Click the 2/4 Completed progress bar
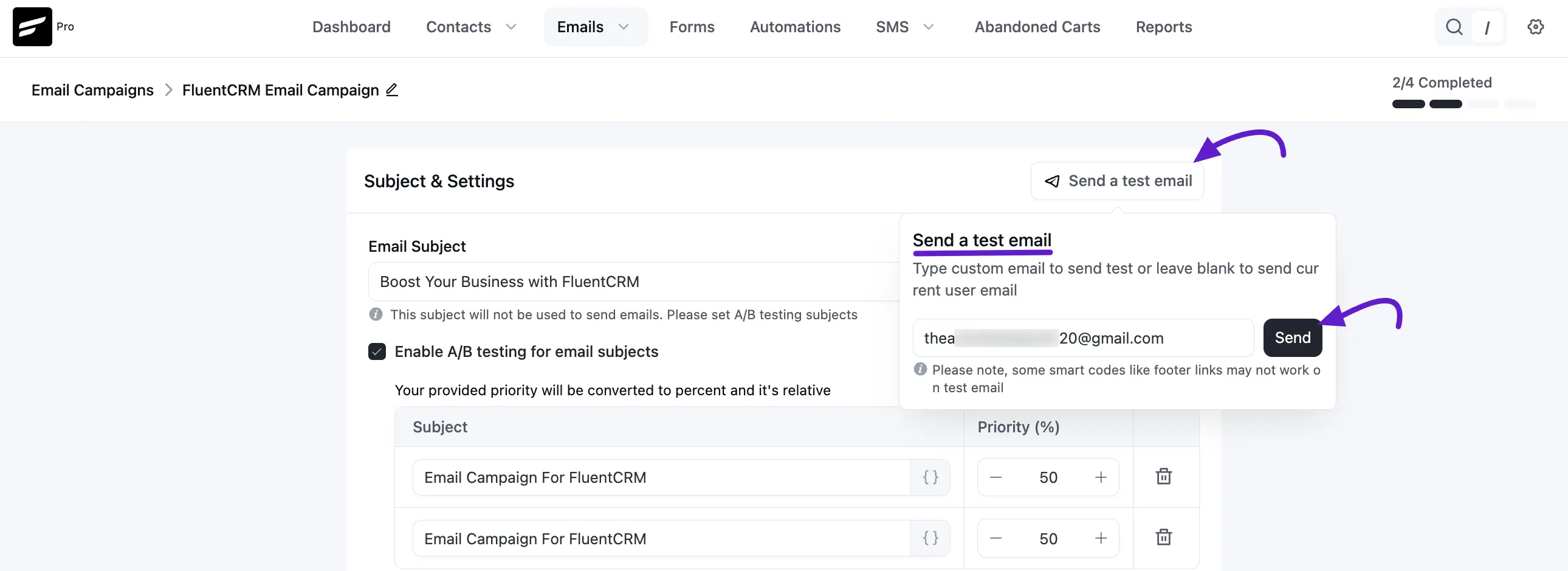This screenshot has width=1568, height=571. 1463,104
